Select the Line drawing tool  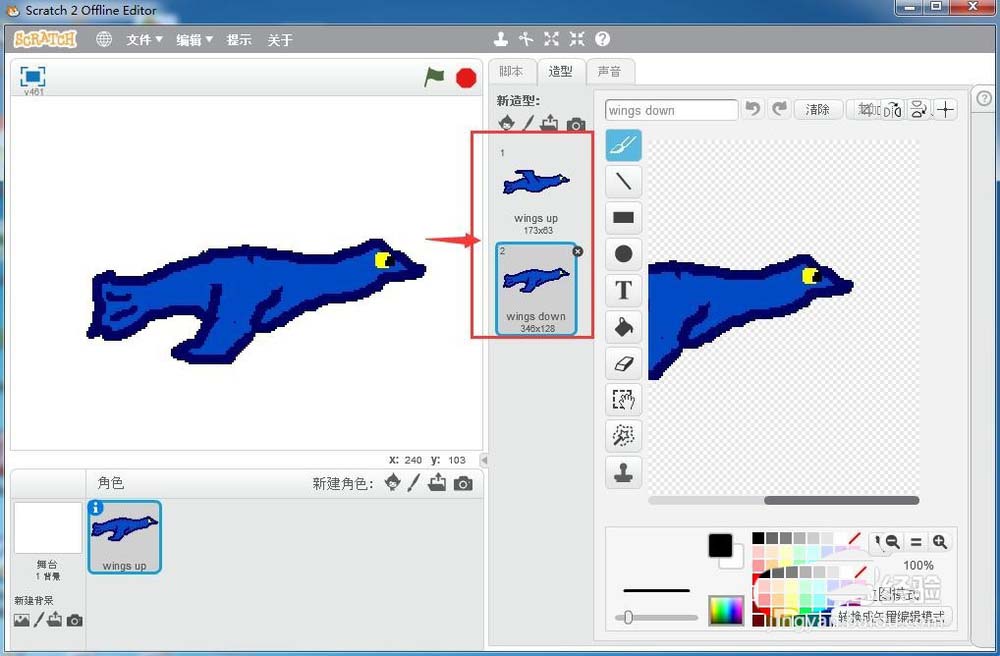point(623,182)
